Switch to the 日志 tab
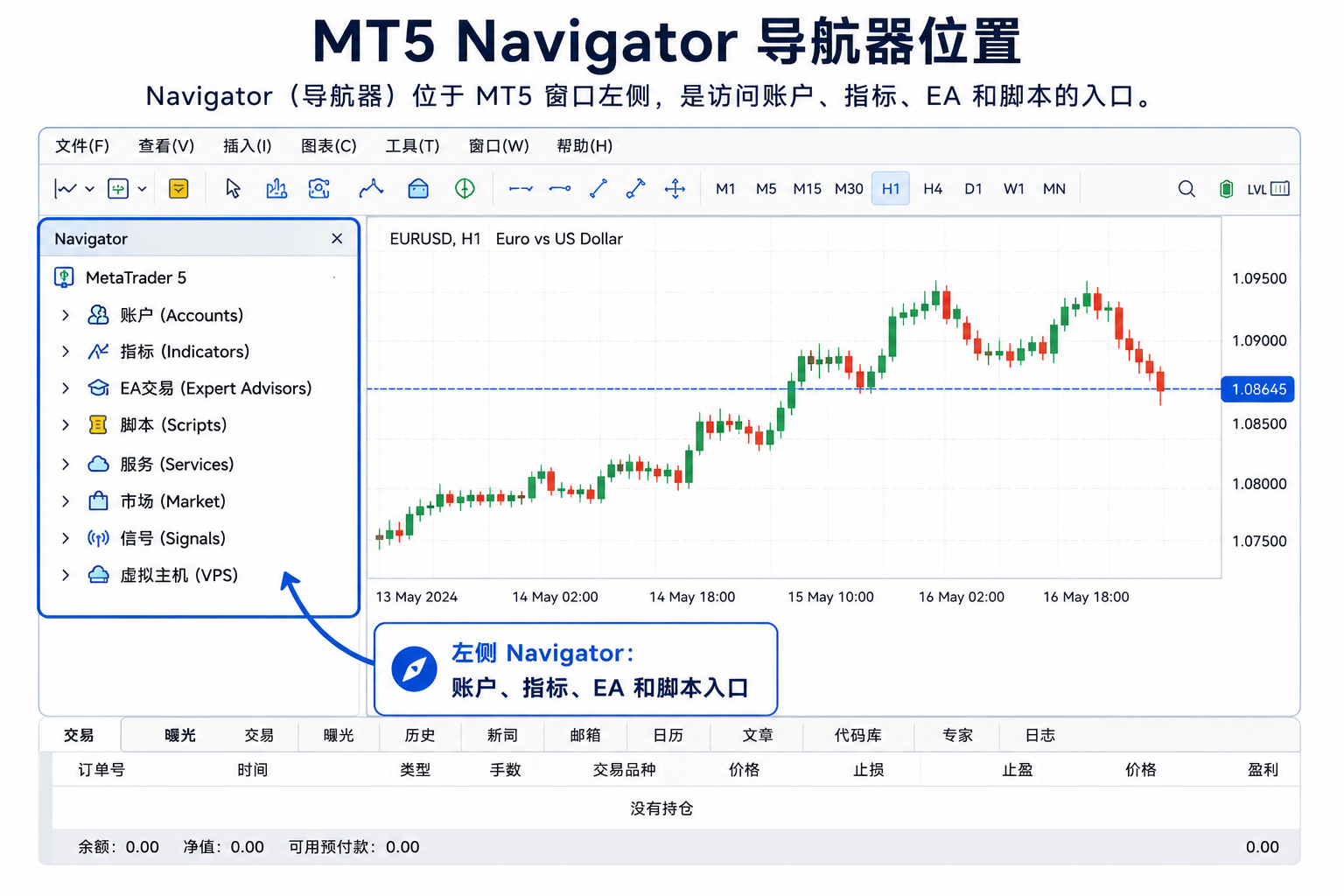This screenshot has width=1344, height=896. pos(1040,736)
